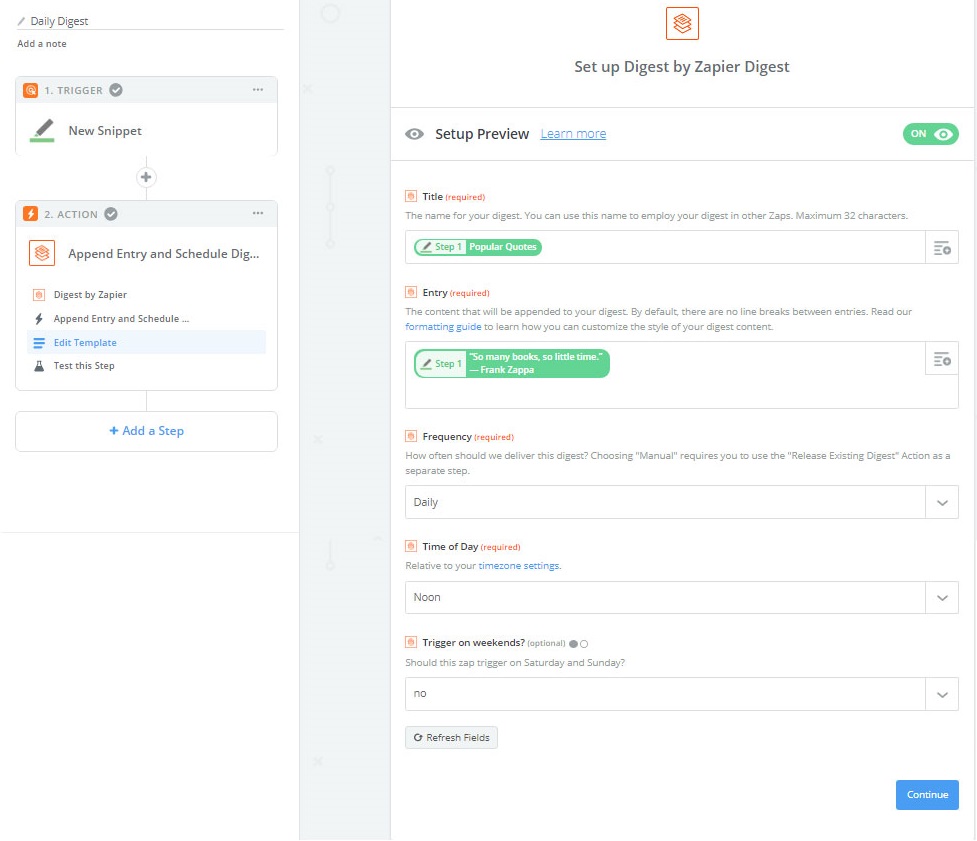
Task: Open the New Snippet trigger step
Action: tap(146, 130)
